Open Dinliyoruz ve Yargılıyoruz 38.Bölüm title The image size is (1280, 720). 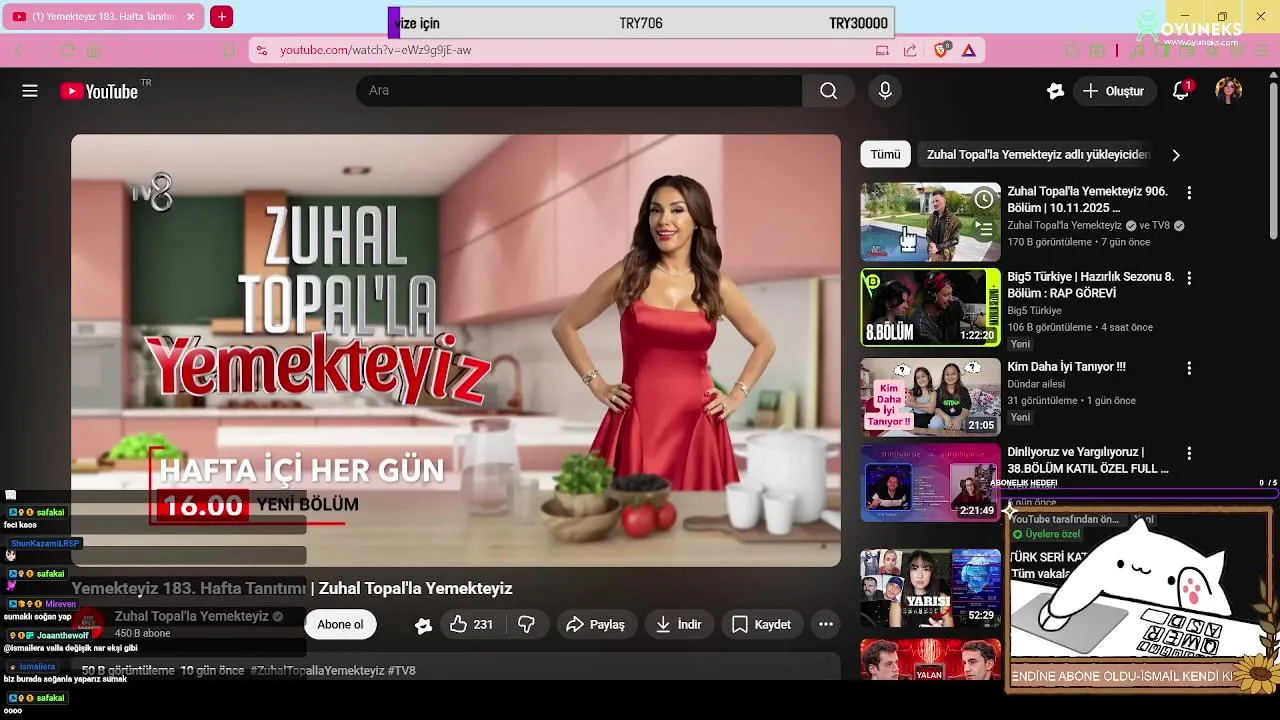(x=1087, y=460)
